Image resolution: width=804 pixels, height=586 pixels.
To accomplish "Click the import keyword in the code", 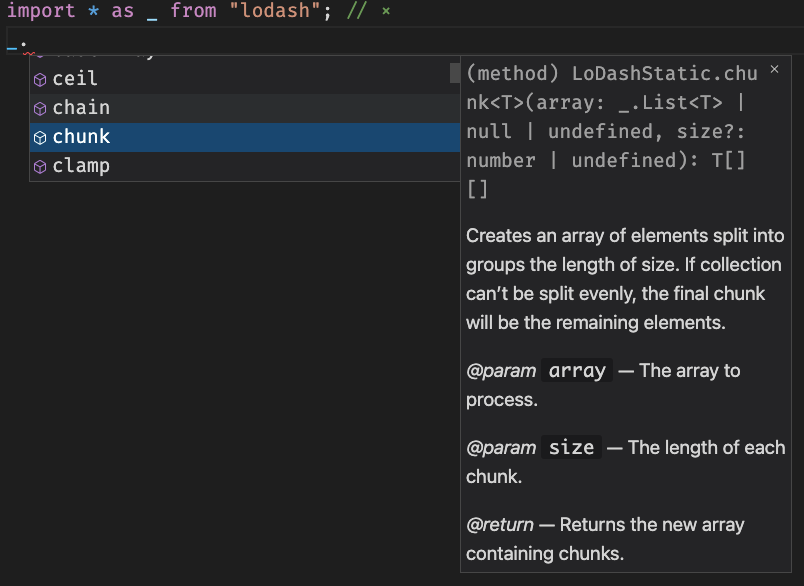I will [x=41, y=11].
